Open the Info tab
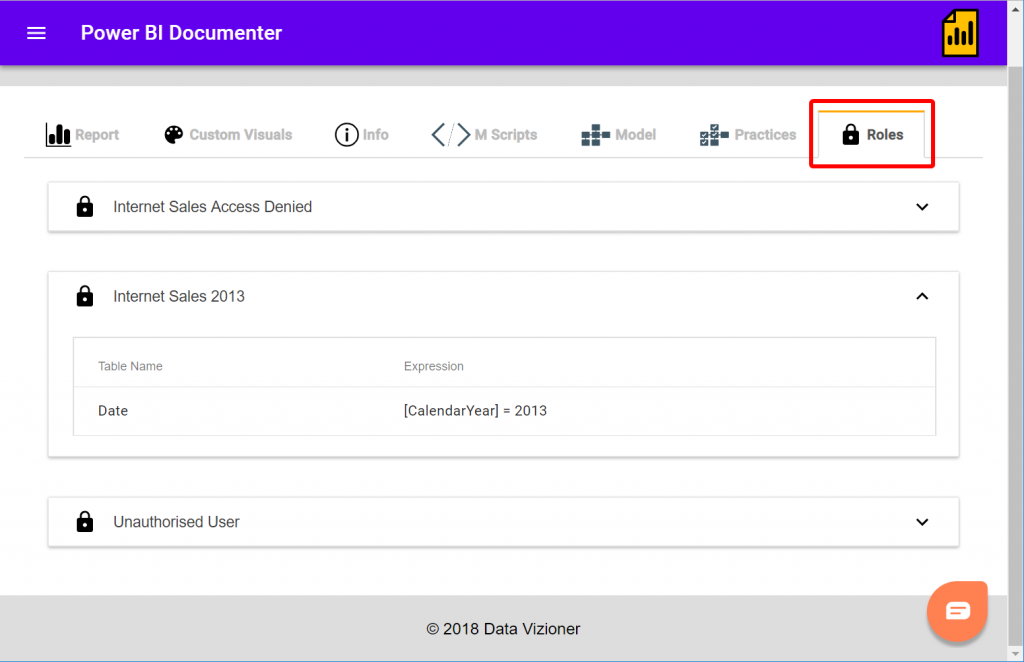 tap(362, 134)
